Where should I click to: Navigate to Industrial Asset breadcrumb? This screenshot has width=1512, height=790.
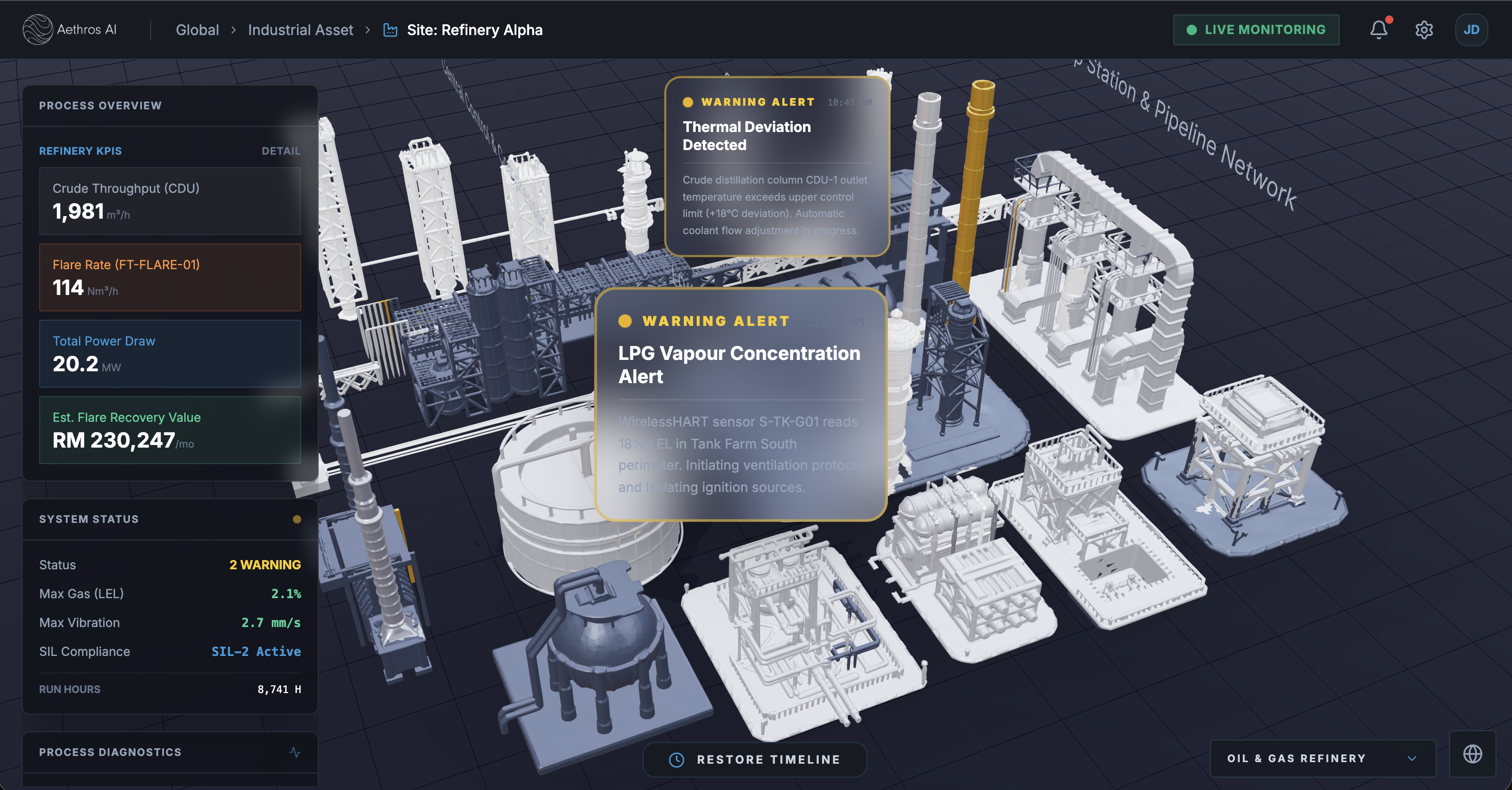point(301,29)
